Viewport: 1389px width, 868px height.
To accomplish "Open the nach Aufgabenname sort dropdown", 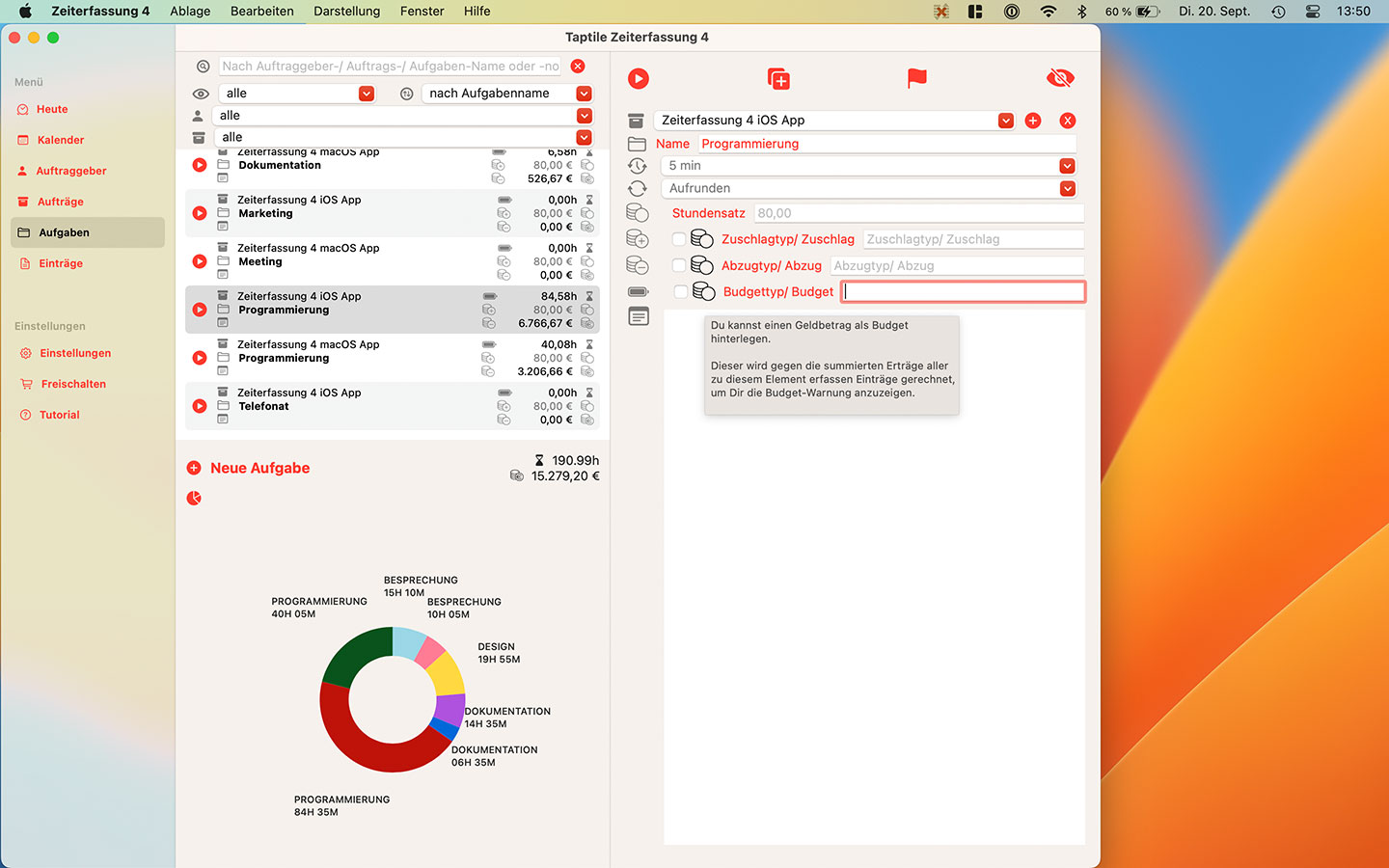I will (507, 94).
